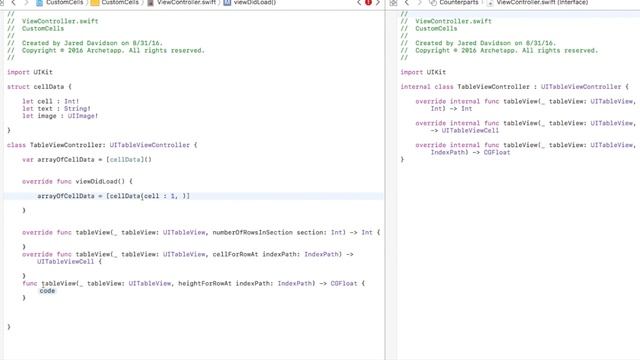This screenshot has width=640, height=360.
Task: Click 'Created by Jared Davidson' comment in assistant editor
Action: point(463,43)
